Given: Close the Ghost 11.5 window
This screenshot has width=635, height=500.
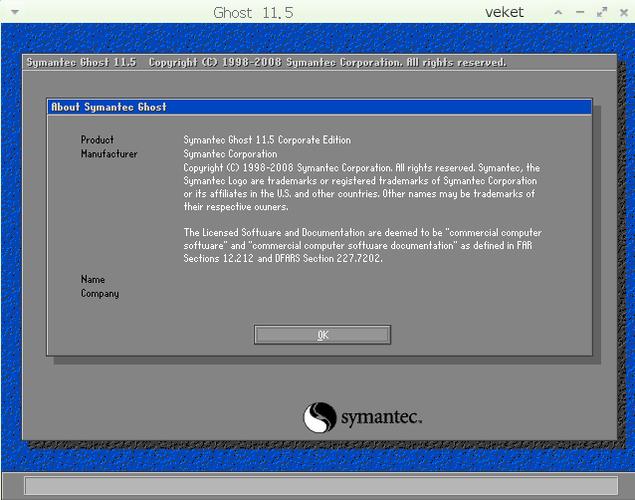Looking at the screenshot, I should tap(624, 13).
